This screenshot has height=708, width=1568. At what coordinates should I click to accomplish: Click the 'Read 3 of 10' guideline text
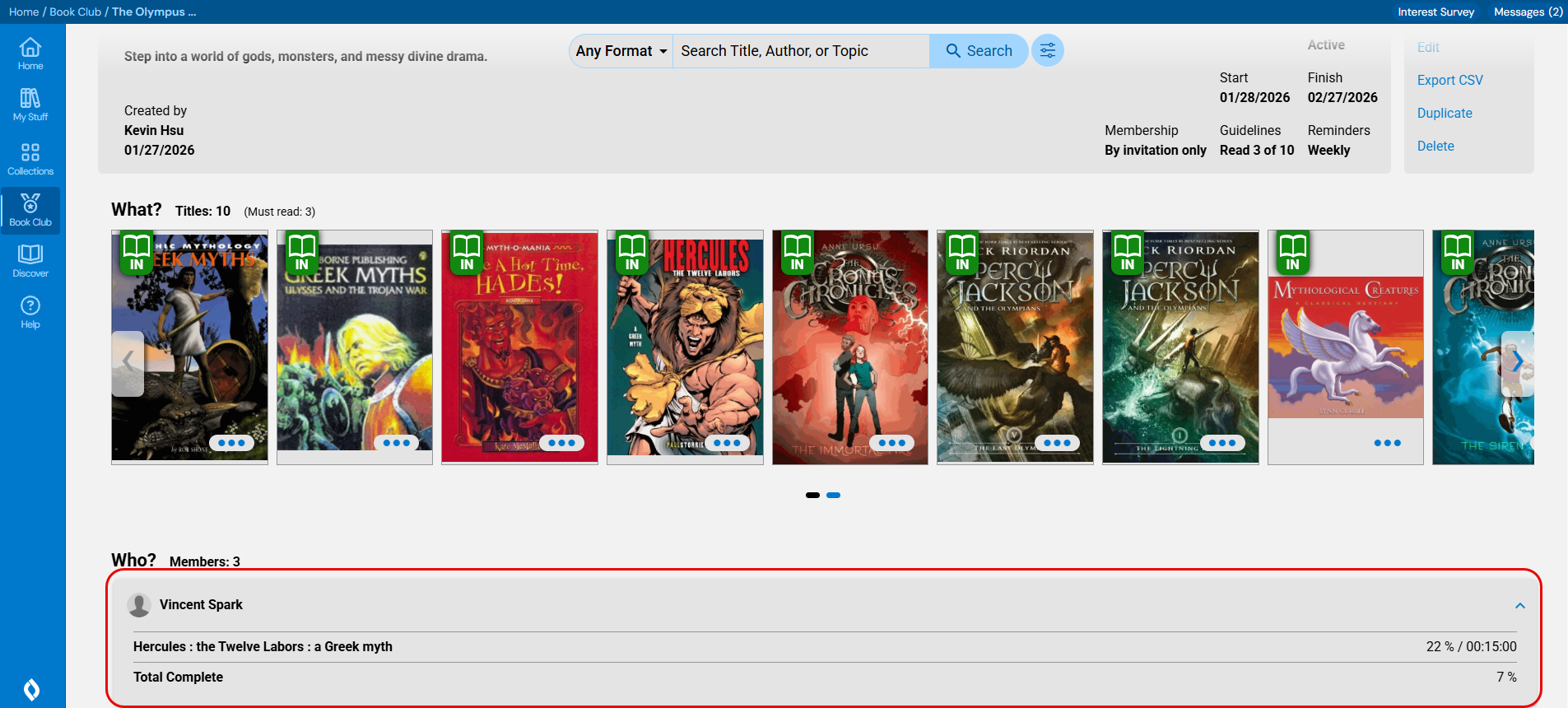pos(1257,150)
